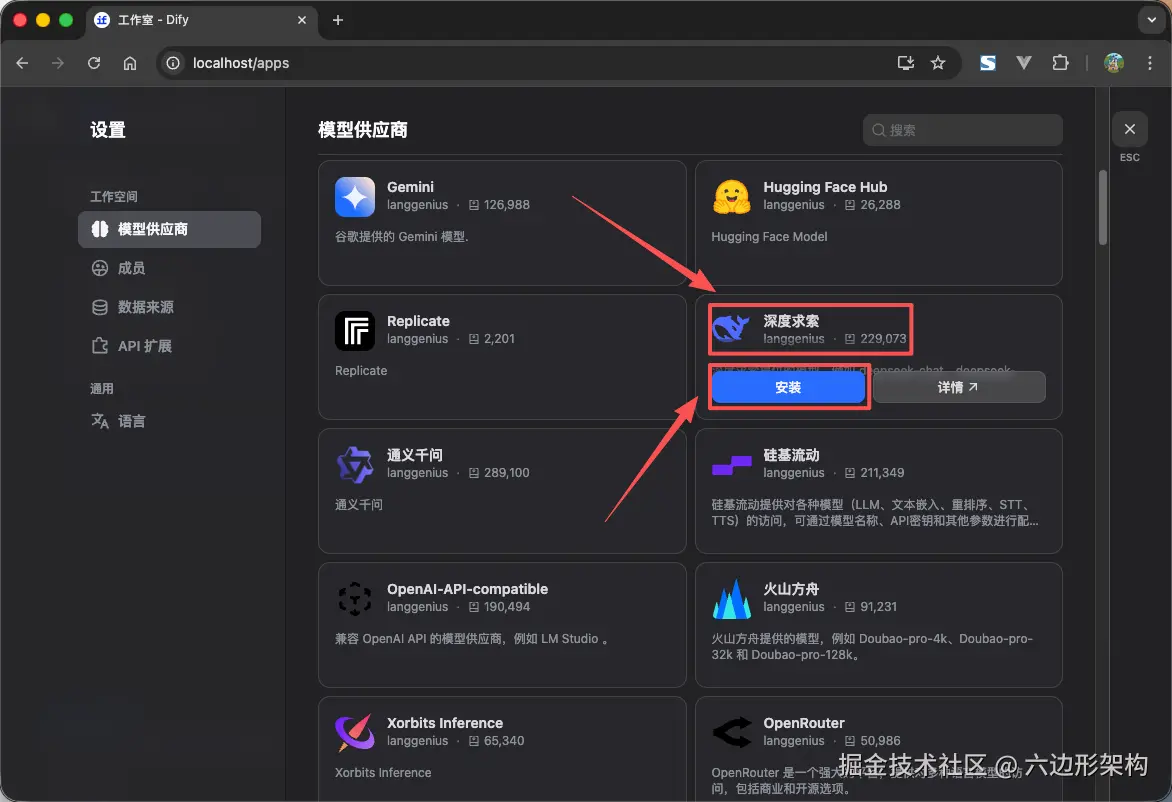Open API 扩展 settings section
The height and width of the screenshot is (802, 1172).
pos(170,346)
